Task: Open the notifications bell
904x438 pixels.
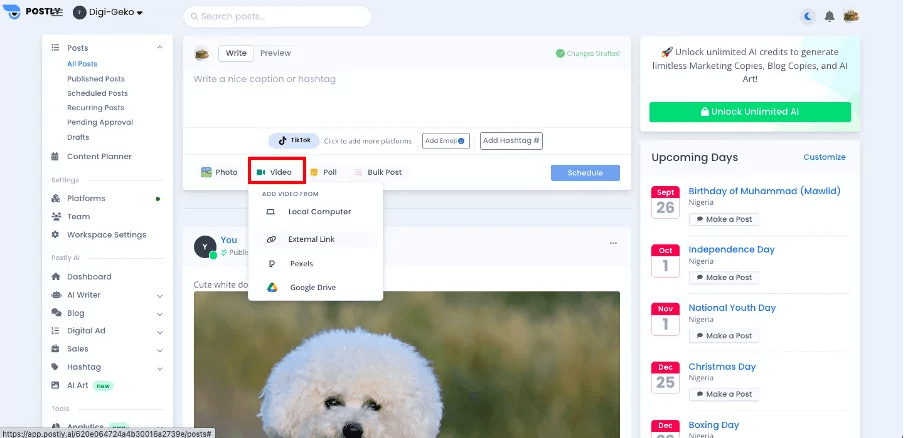Action: 829,17
